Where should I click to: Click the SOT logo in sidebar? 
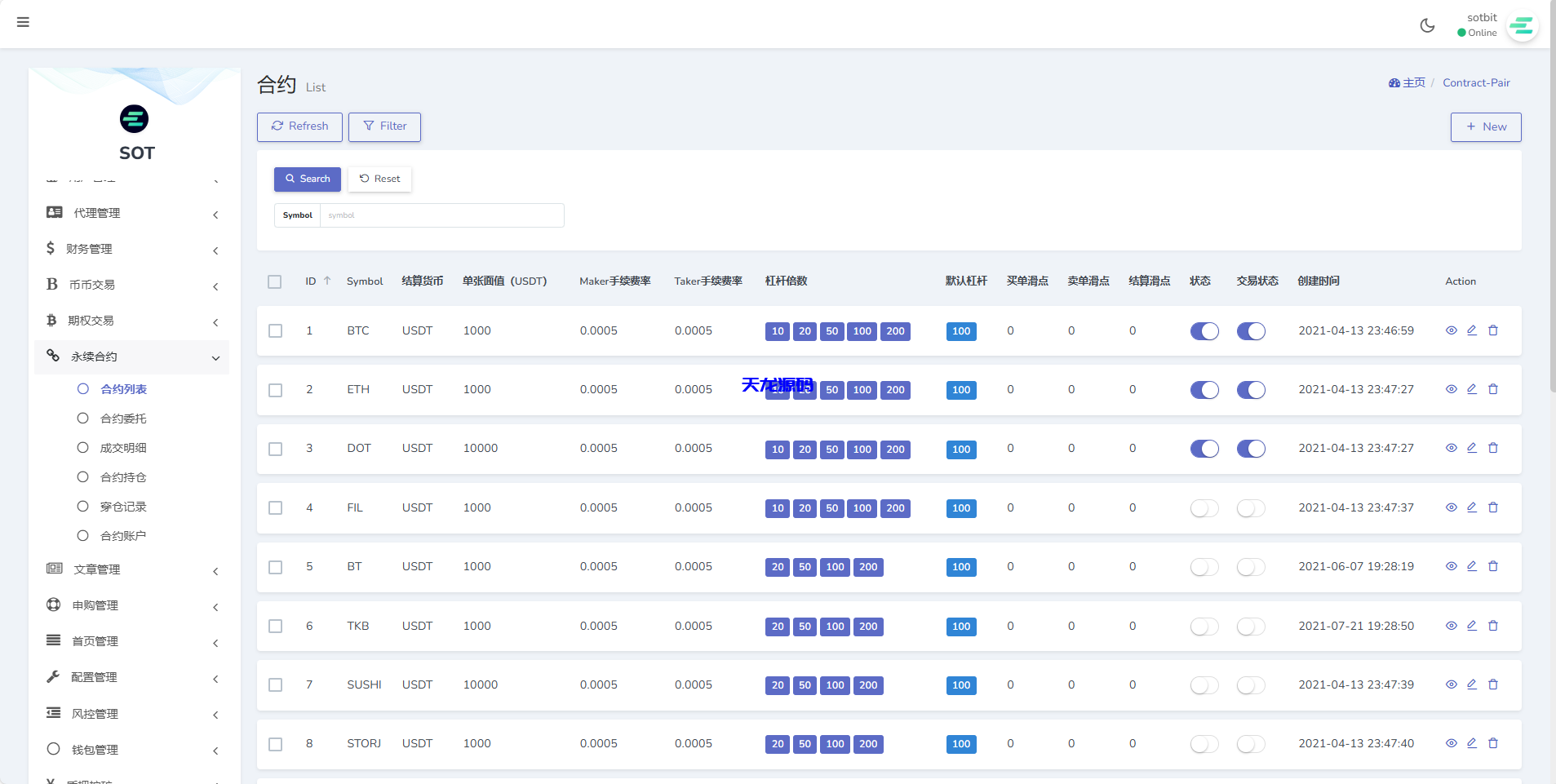click(135, 119)
